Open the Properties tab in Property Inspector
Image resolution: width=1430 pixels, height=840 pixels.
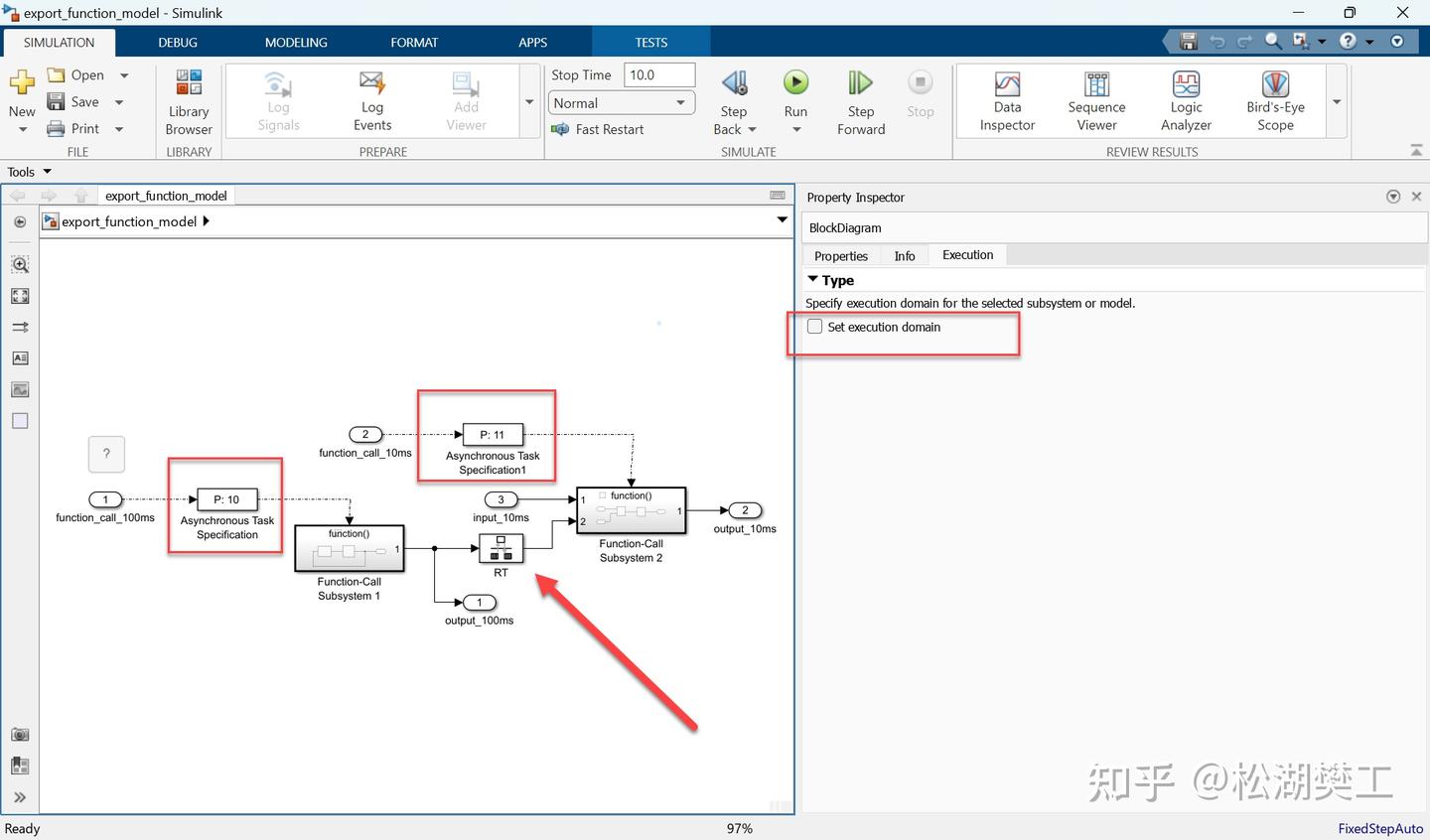pyautogui.click(x=841, y=256)
